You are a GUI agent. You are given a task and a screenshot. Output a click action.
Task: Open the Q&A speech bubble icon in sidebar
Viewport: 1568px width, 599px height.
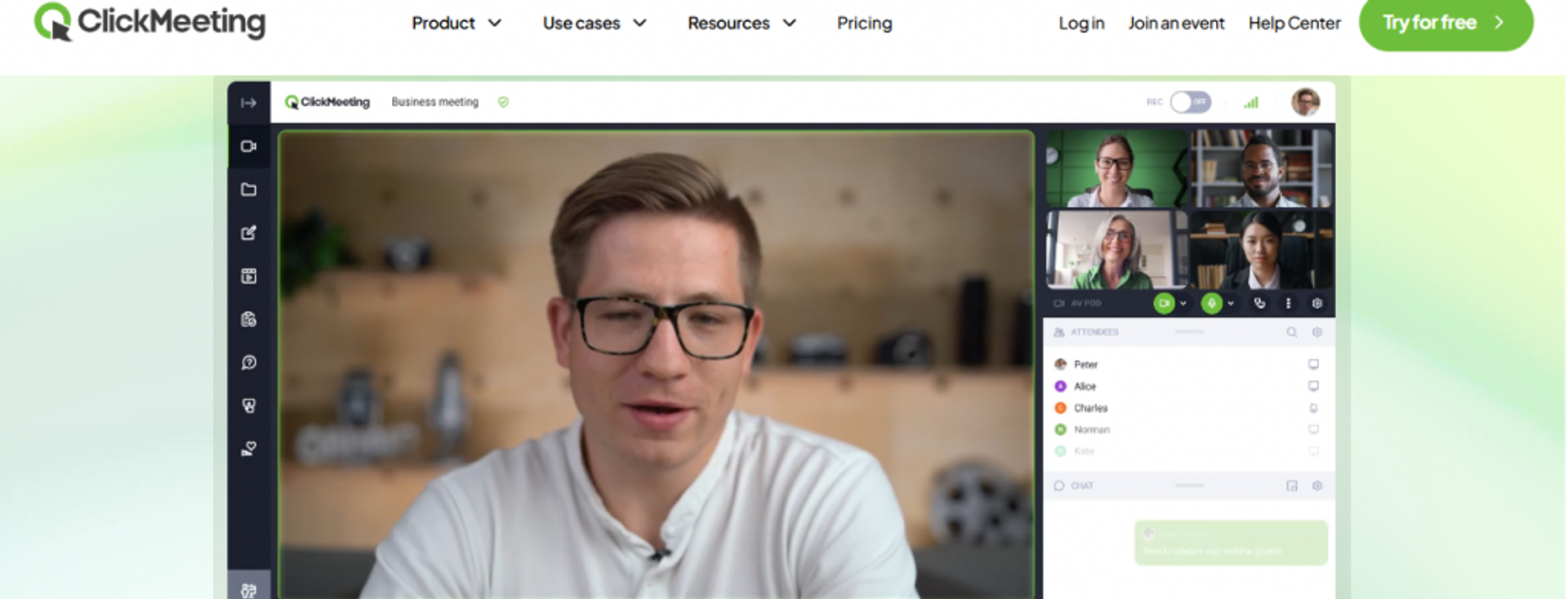pyautogui.click(x=249, y=362)
